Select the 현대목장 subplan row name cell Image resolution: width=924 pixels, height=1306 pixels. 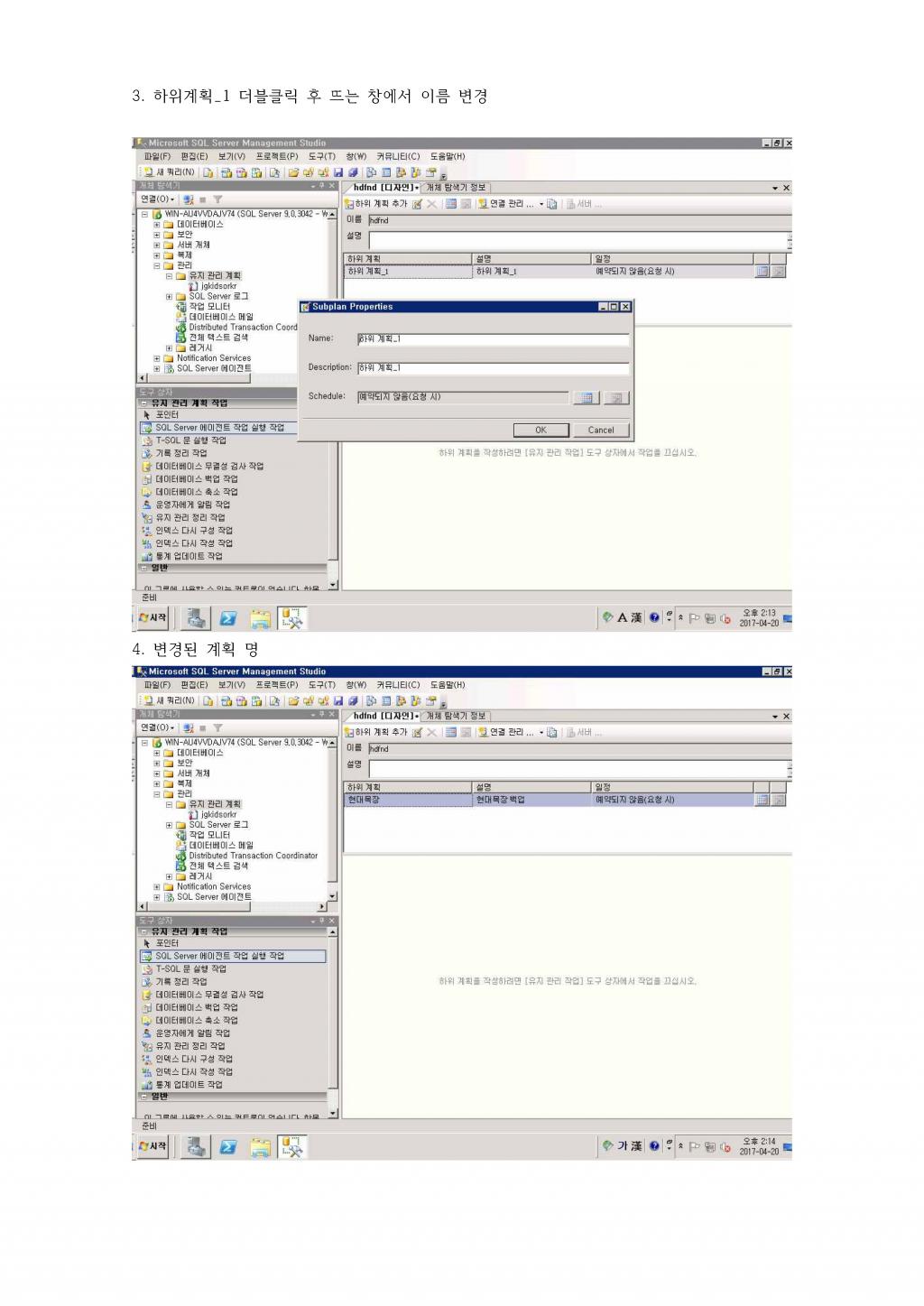click(409, 800)
